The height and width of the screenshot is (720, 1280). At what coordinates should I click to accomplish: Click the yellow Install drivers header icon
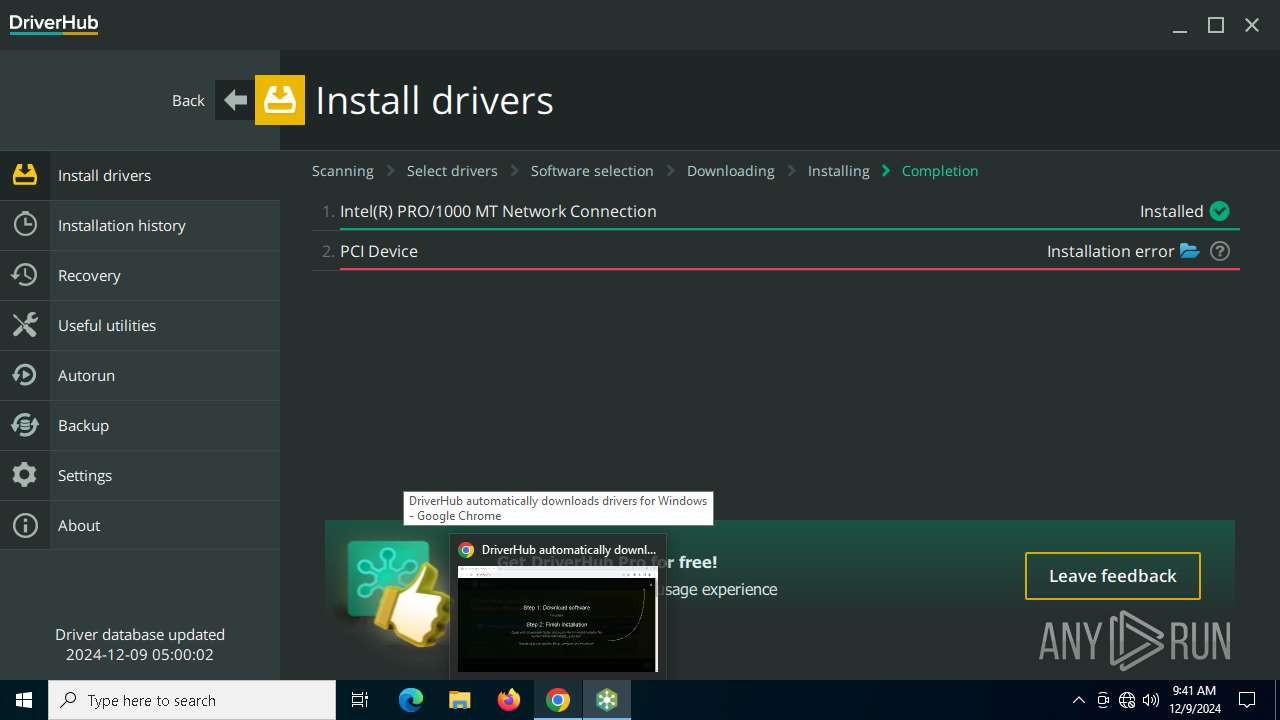coord(280,100)
